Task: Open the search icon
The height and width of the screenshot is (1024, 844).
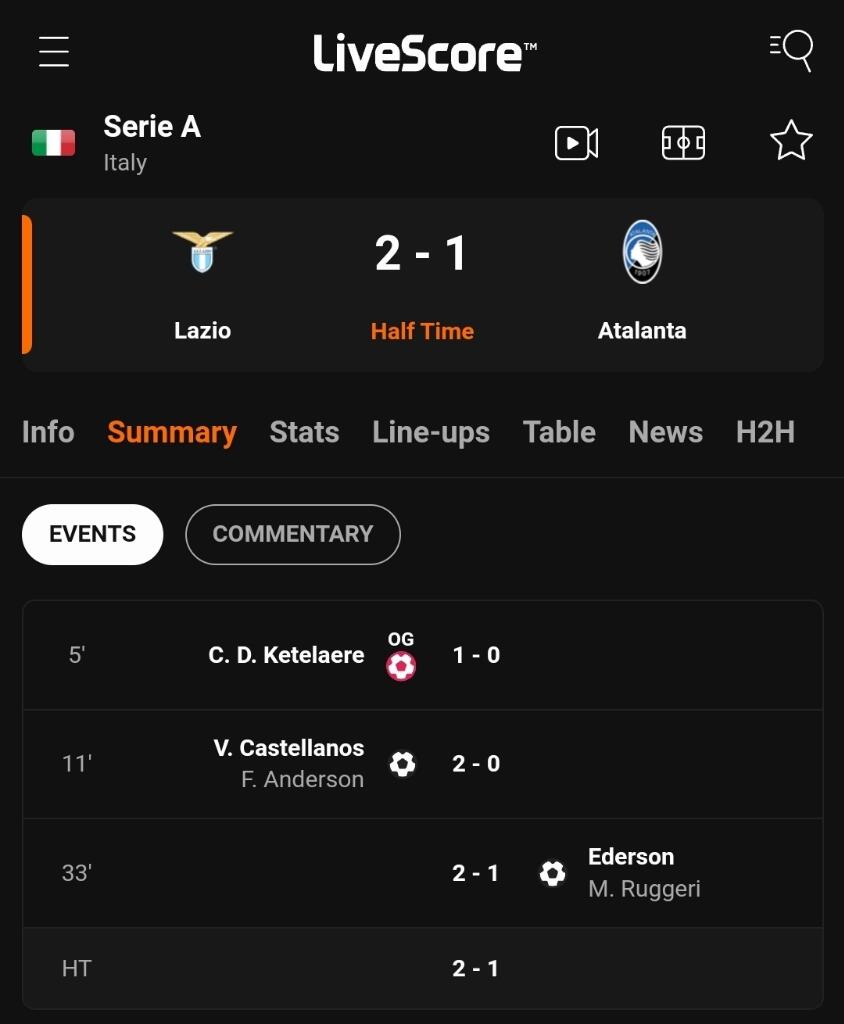Action: tap(791, 50)
